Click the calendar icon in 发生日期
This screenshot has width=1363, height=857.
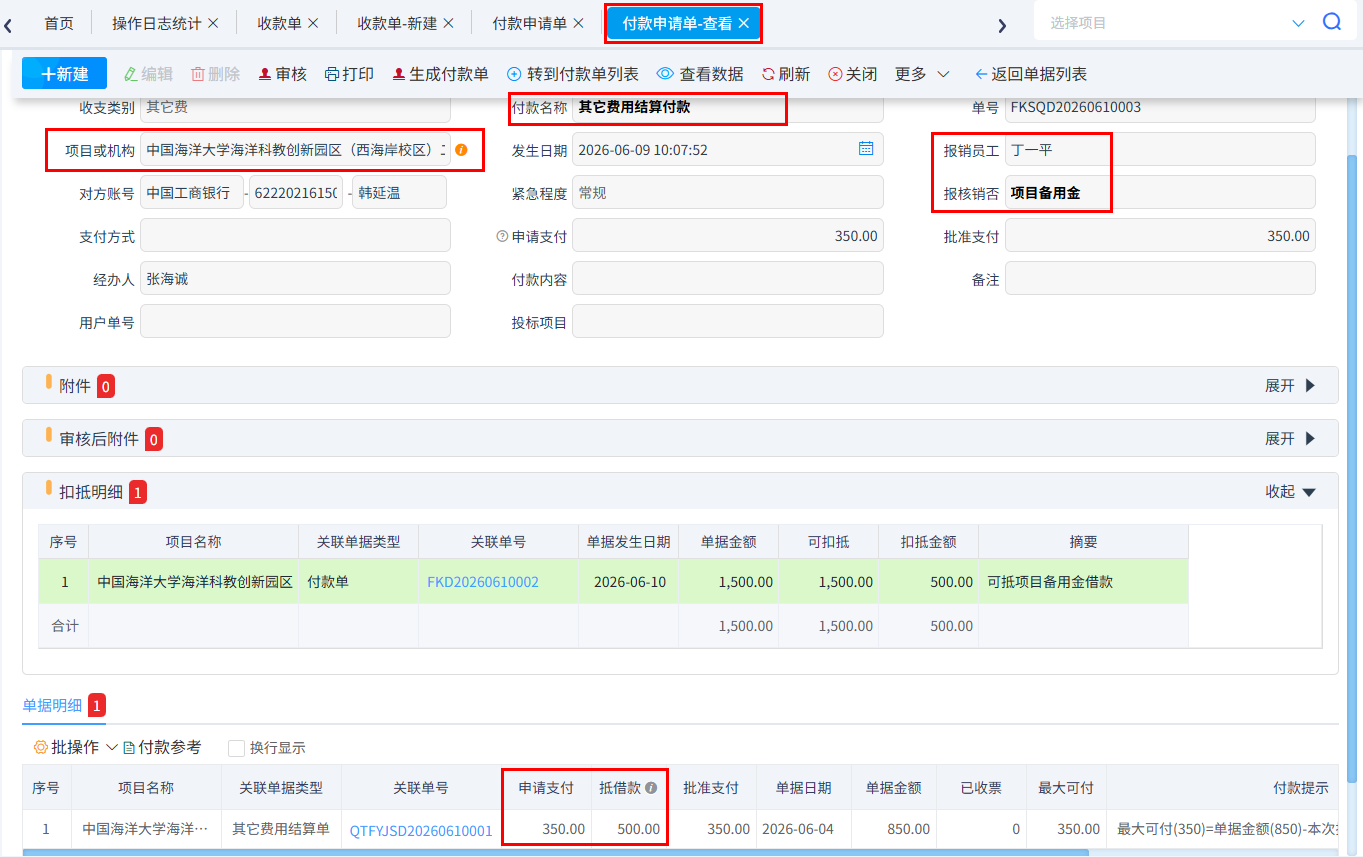point(866,149)
